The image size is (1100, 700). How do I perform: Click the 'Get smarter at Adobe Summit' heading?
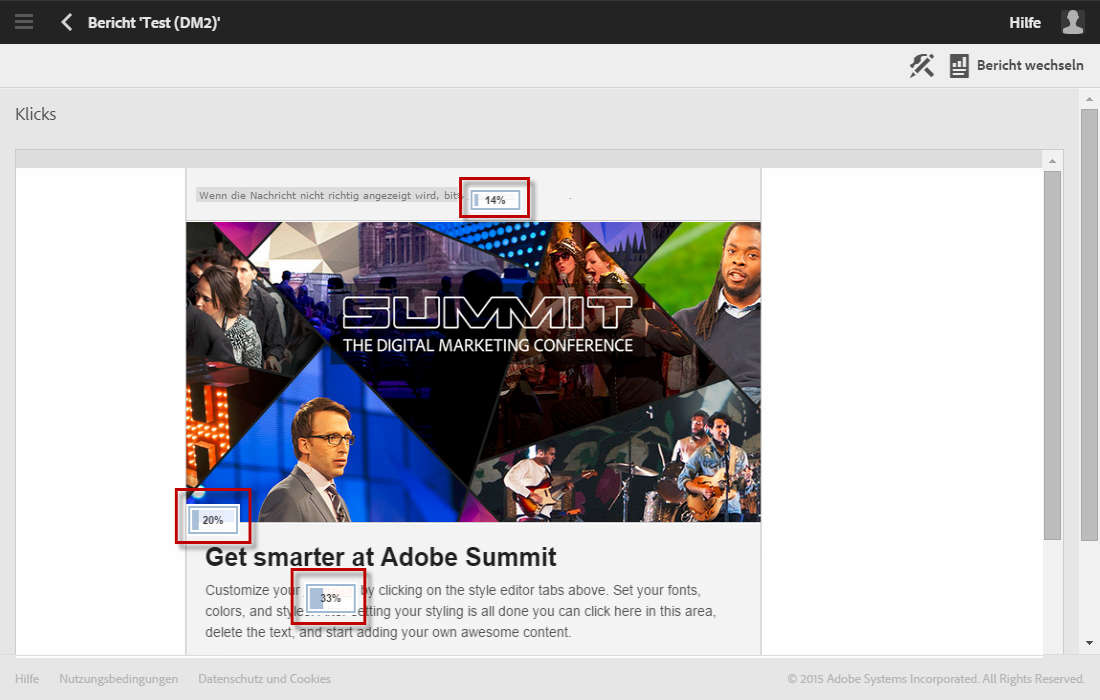point(380,557)
